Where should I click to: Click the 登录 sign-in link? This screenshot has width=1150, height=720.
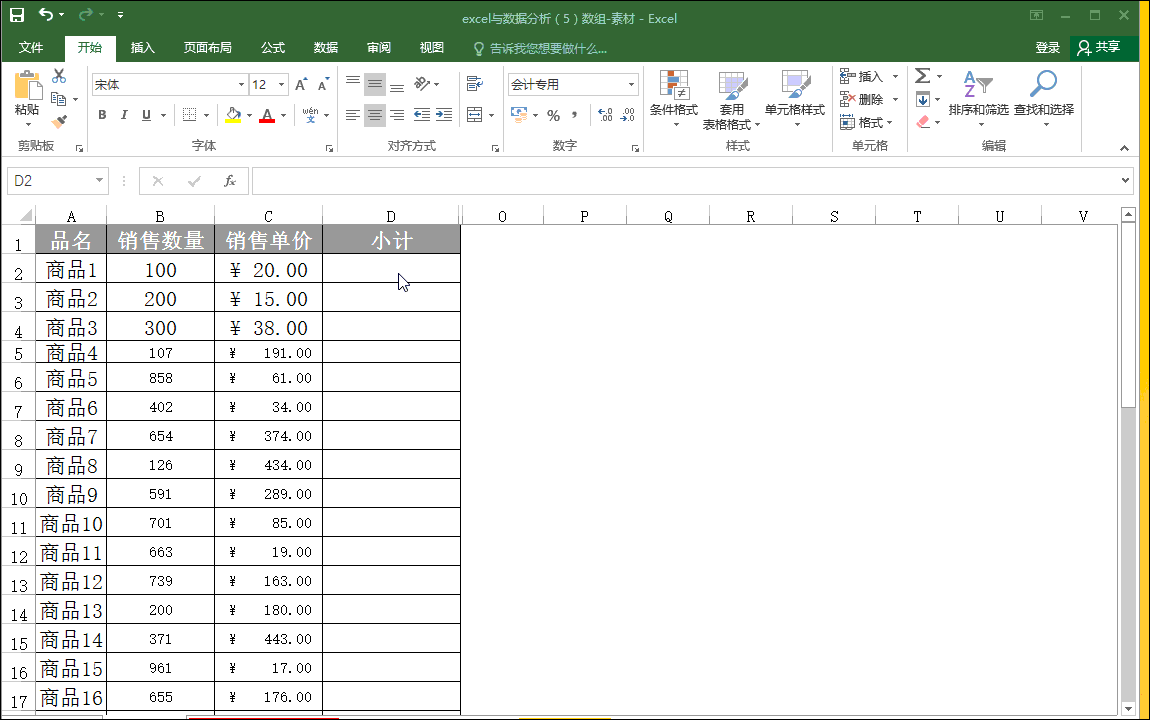pos(1047,48)
